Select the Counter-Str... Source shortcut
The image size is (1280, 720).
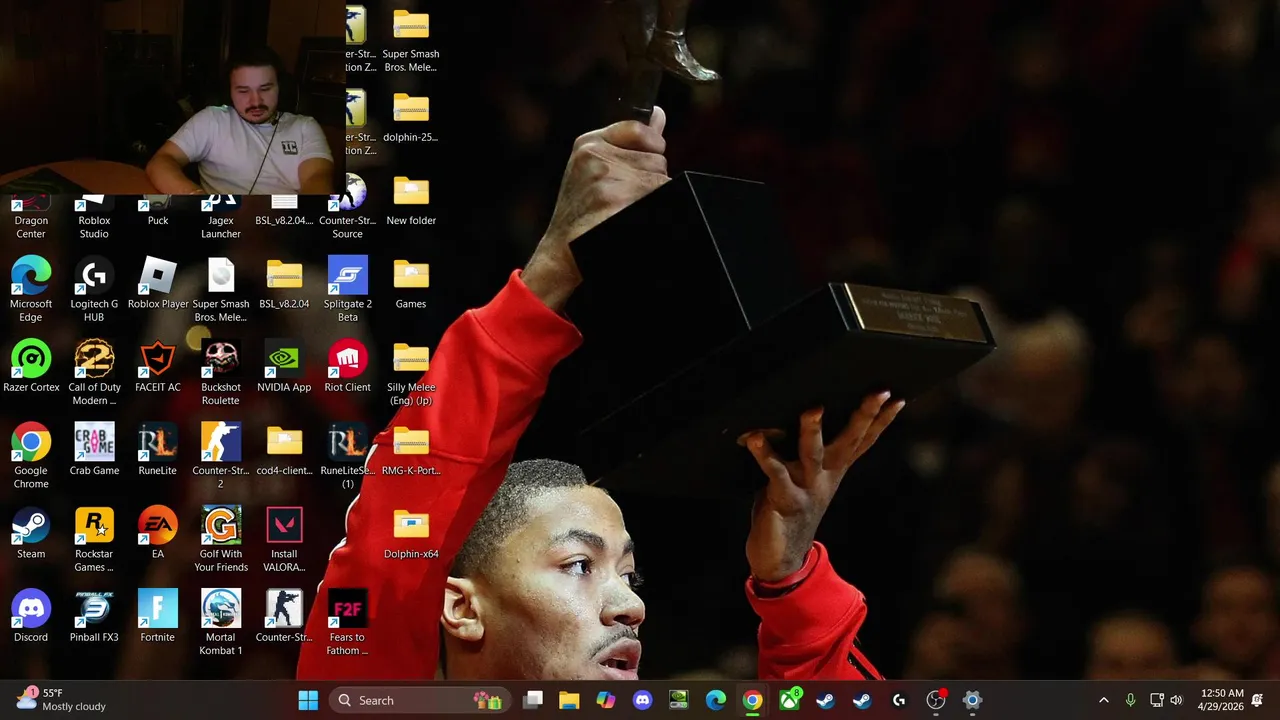coord(348,206)
